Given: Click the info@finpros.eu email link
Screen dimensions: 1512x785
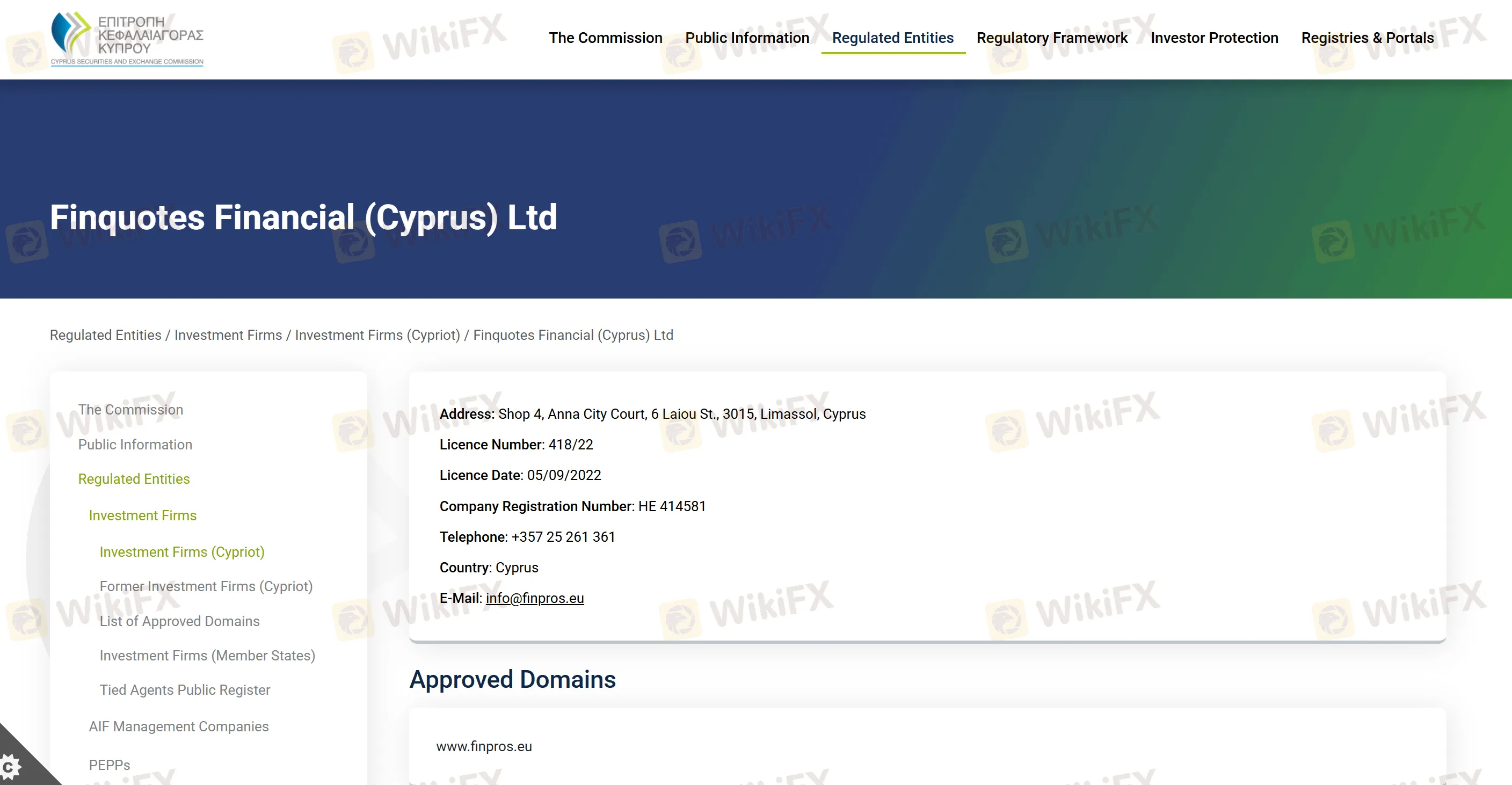Looking at the screenshot, I should pos(534,598).
